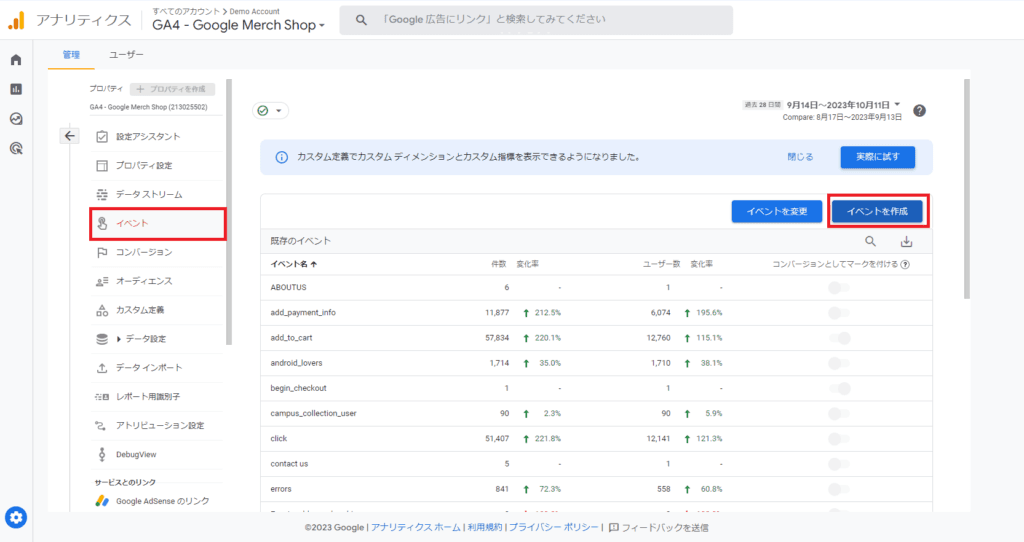
Task: Open the プライバシー ポリシー footer link
Action: click(553, 528)
